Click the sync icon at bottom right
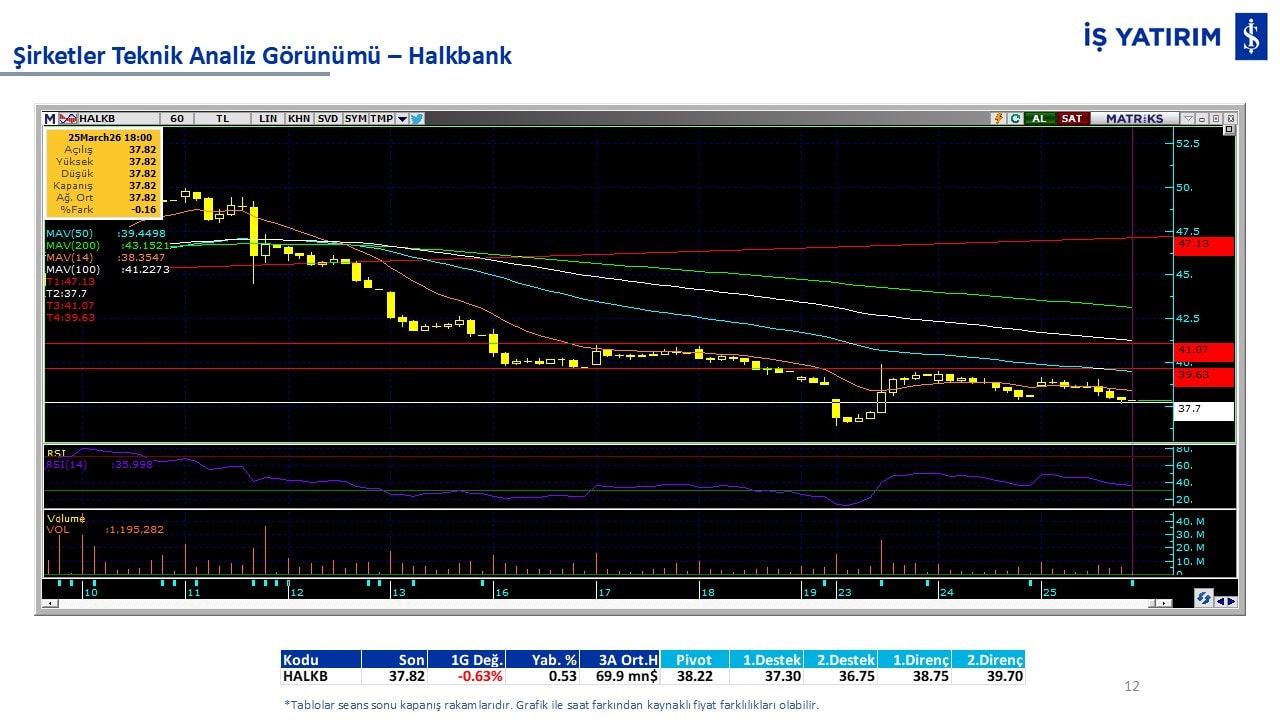Screen dimensions: 1280x720 point(1203,598)
